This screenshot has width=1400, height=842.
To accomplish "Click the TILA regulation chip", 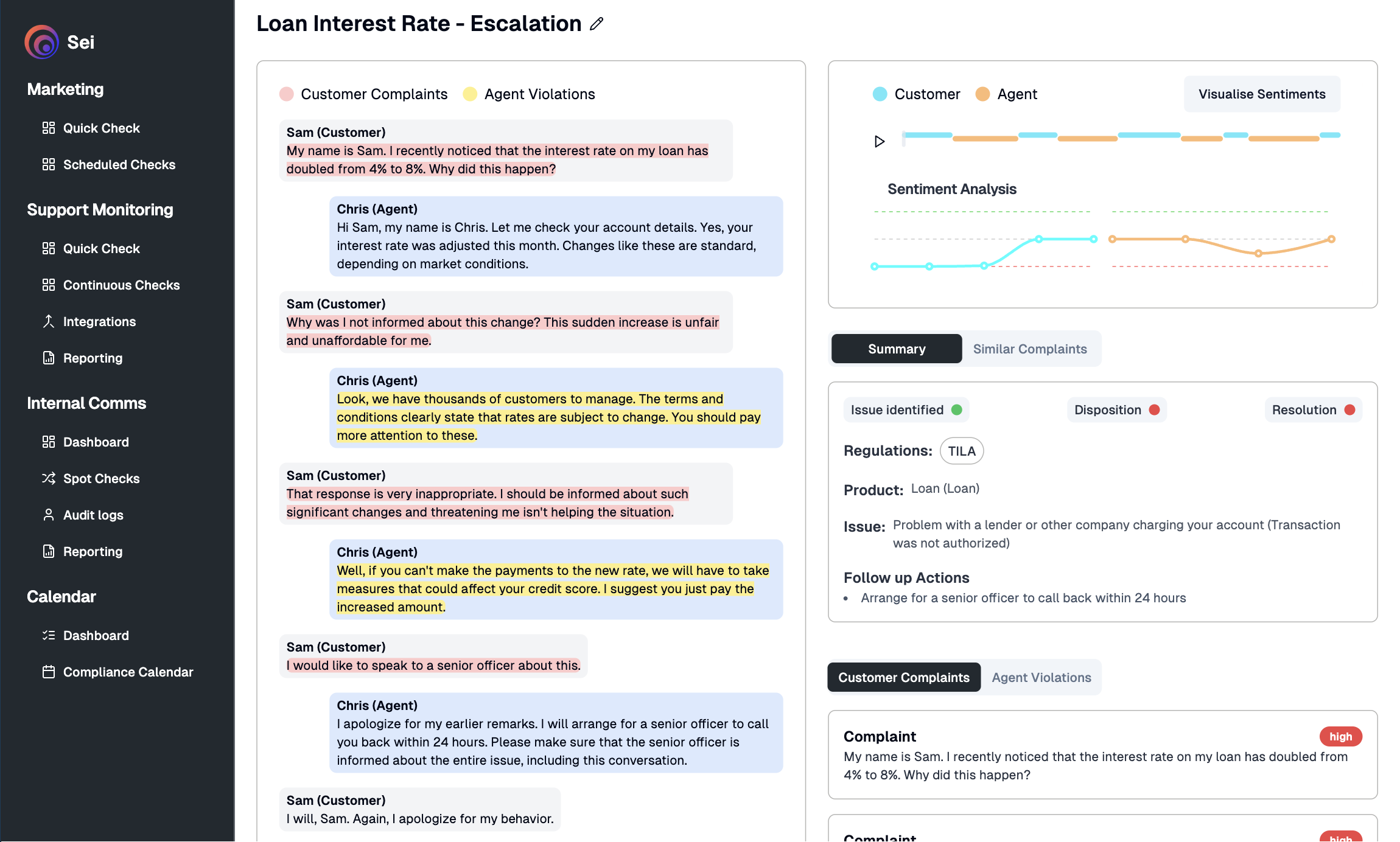I will 961,451.
